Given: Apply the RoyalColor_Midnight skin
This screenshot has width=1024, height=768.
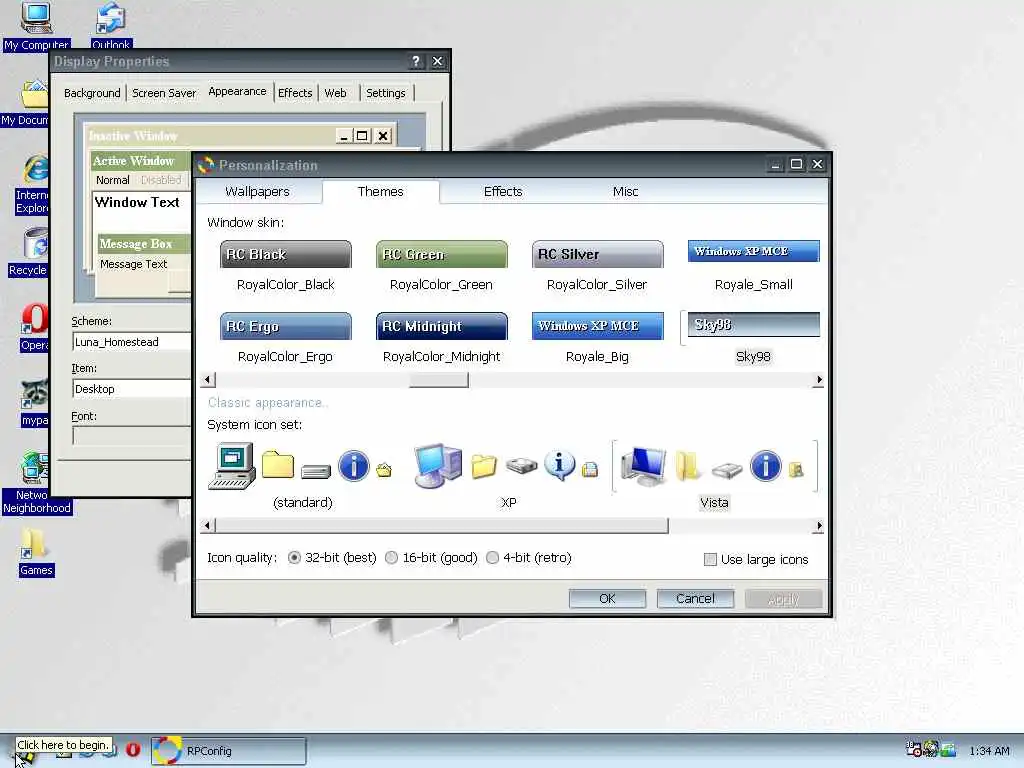Looking at the screenshot, I should click(441, 339).
